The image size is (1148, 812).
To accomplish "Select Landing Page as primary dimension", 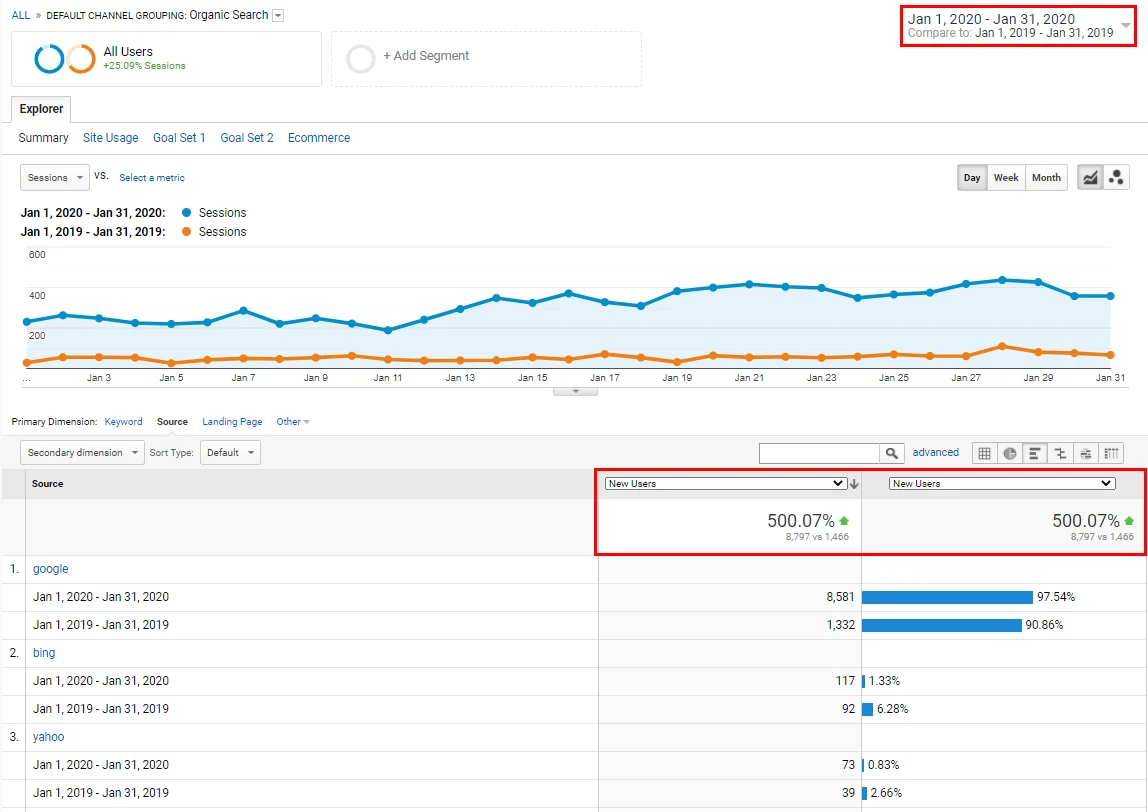I will pos(232,421).
